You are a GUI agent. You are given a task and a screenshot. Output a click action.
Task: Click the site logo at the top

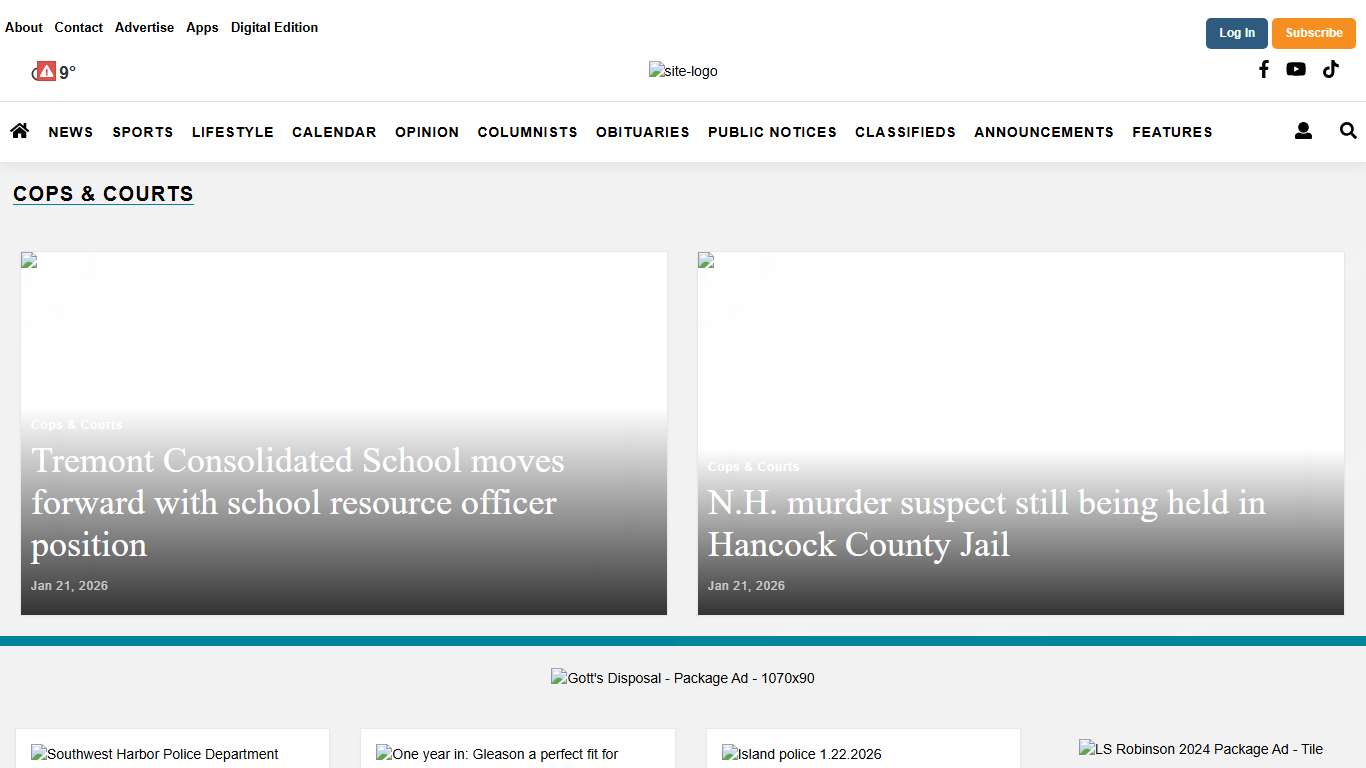pyautogui.click(x=683, y=71)
